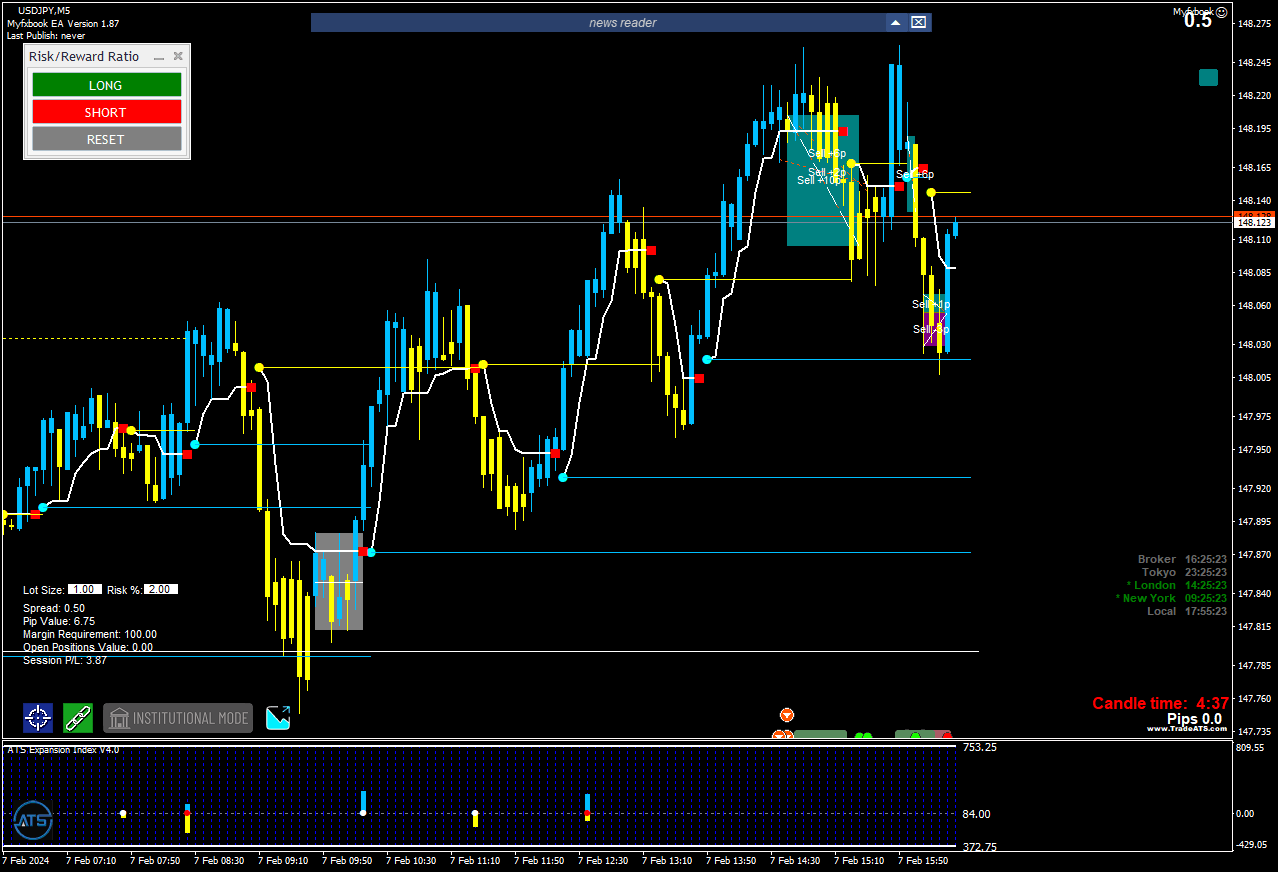Click the Sell +10p trade label
Screen dimensions: 1278x872
(821, 181)
